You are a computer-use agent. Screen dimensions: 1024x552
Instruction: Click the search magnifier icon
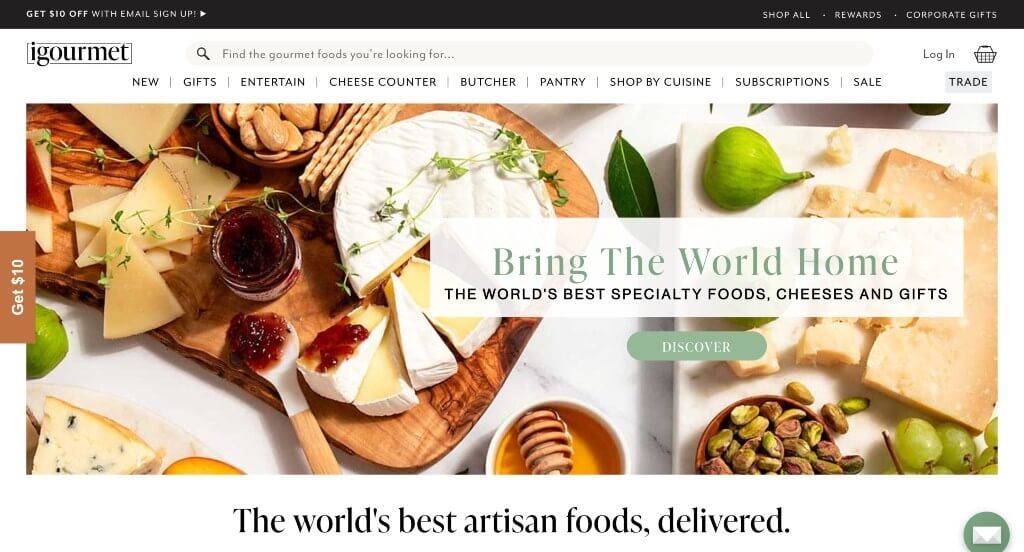click(x=203, y=54)
